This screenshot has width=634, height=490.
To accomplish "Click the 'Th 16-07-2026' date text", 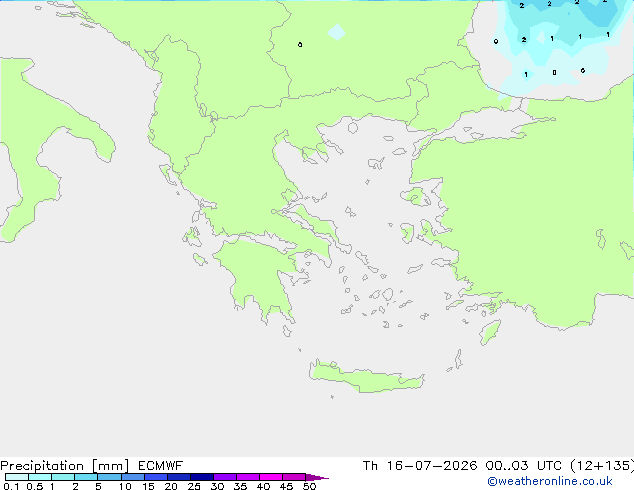I will point(420,466).
